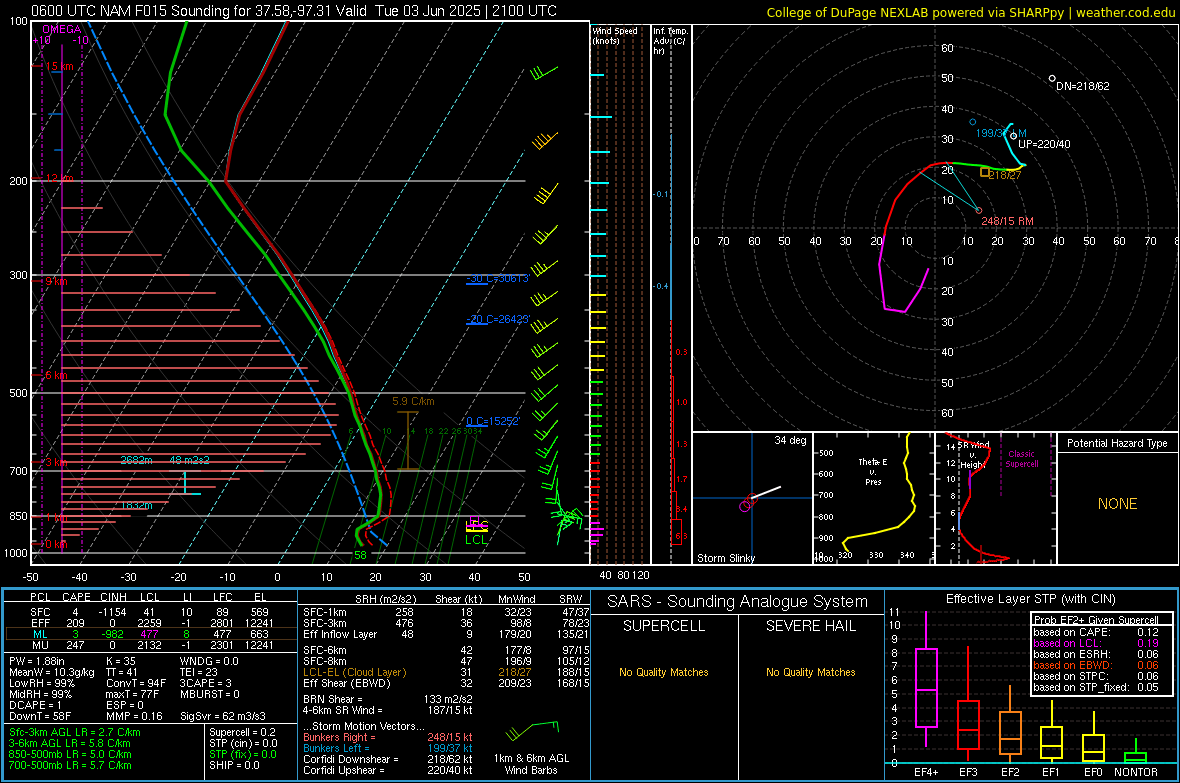Click the NONE hazard type value
Image resolution: width=1180 pixels, height=783 pixels.
(1117, 504)
